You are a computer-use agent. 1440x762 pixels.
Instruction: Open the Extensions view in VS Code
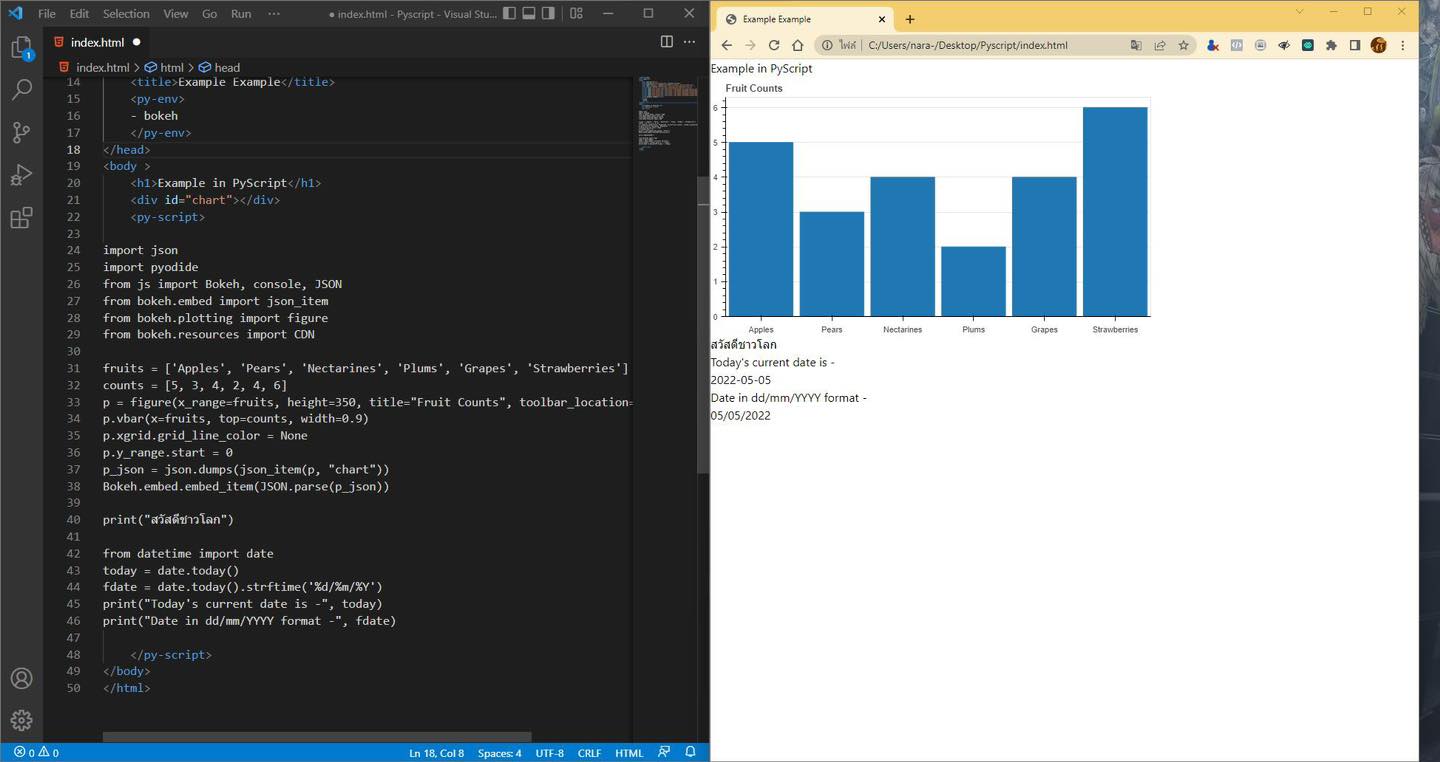(x=21, y=218)
